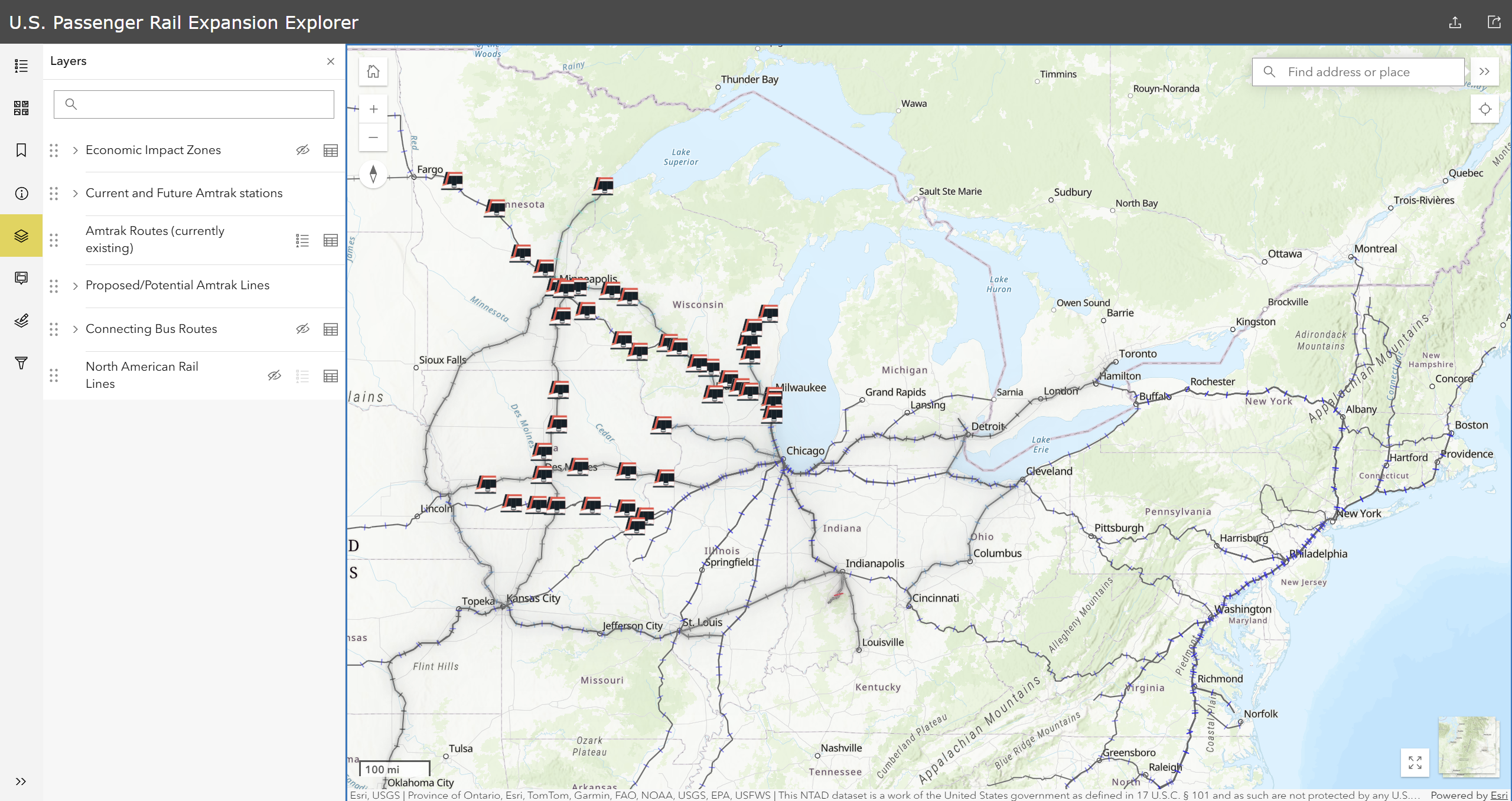Reset map orientation with compass
The image size is (1512, 801).
tap(373, 175)
